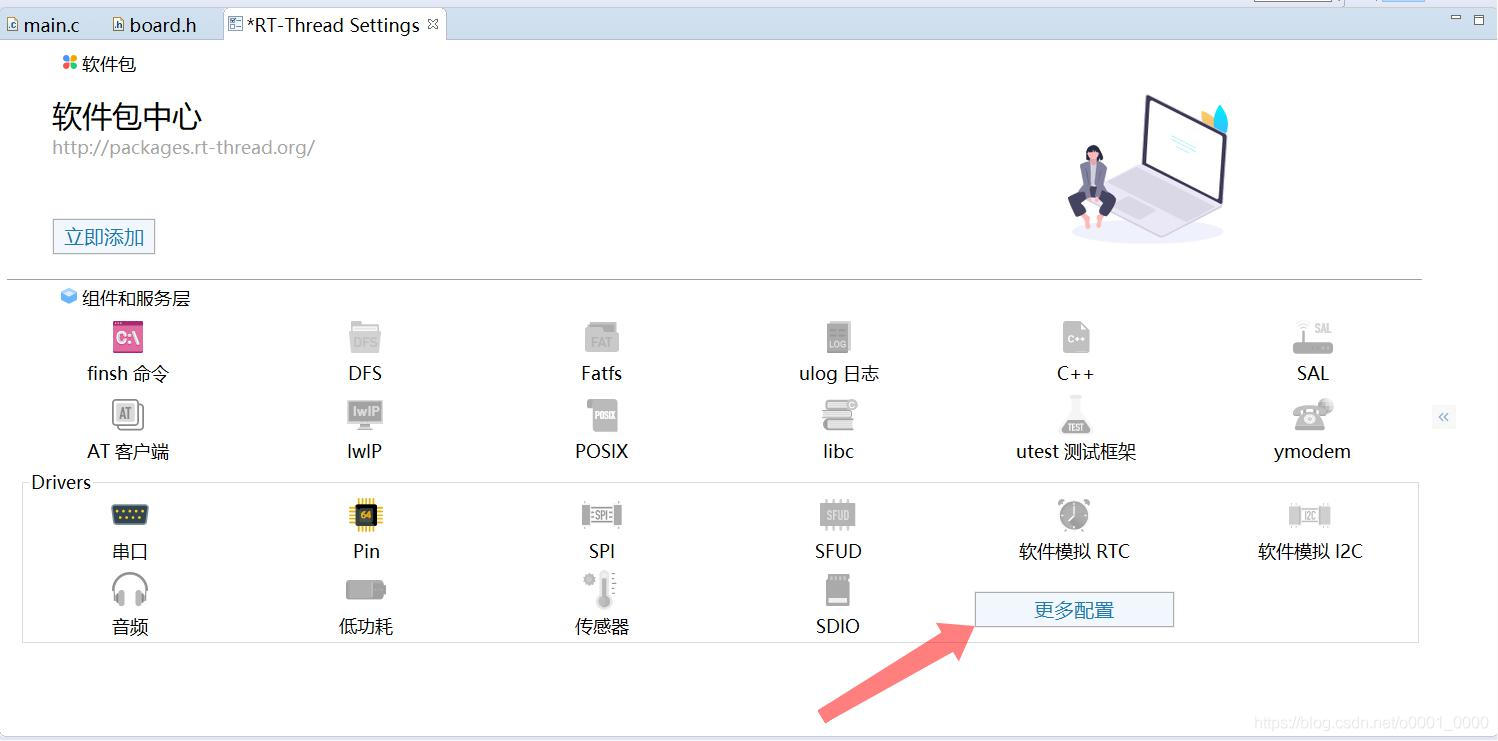Toggle the SPI driver icon
Screen dimensions: 1498x741
(602, 515)
